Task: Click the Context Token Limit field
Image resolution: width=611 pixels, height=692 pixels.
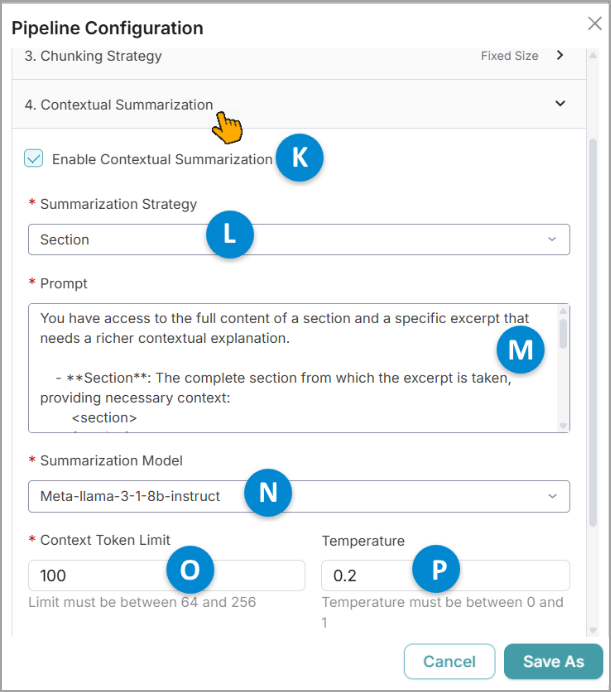Action: click(166, 575)
